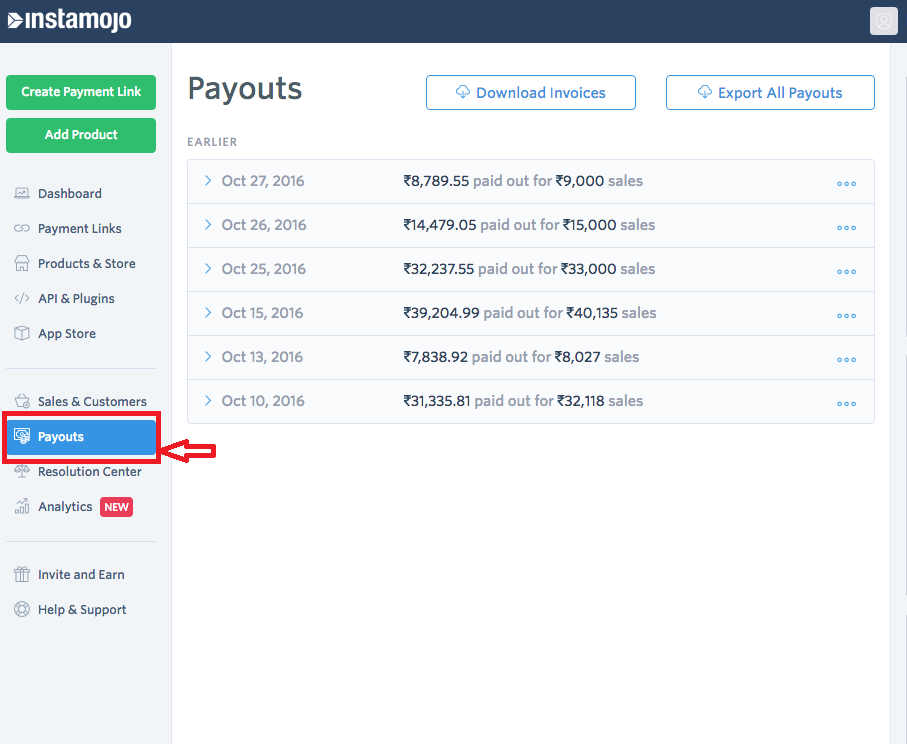Click the 'Oct 26, 2016' date text
Viewport: 907px width, 744px height.
pos(264,224)
